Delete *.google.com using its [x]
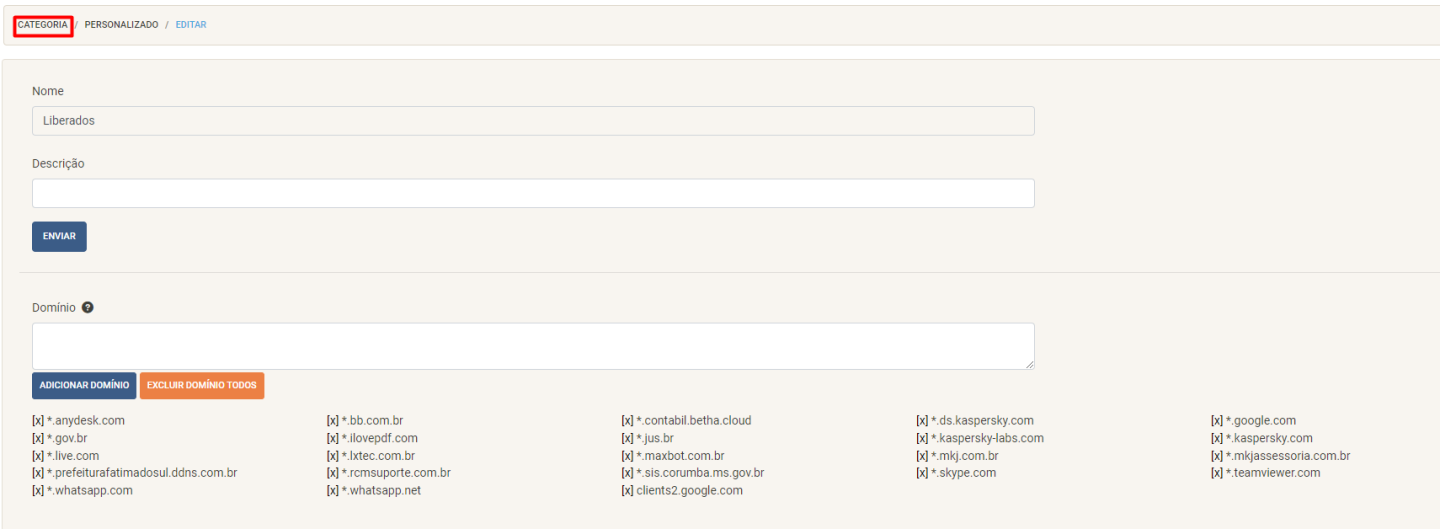Screen dimensions: 1440x529 [x=1217, y=421]
